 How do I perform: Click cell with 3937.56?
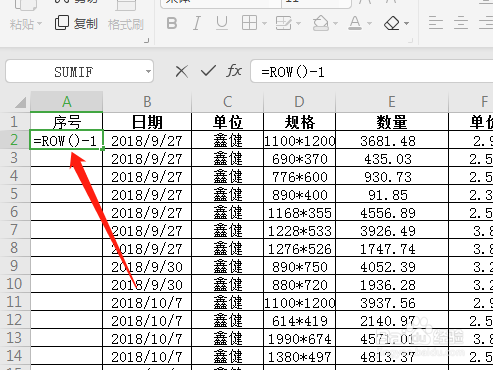coord(392,302)
